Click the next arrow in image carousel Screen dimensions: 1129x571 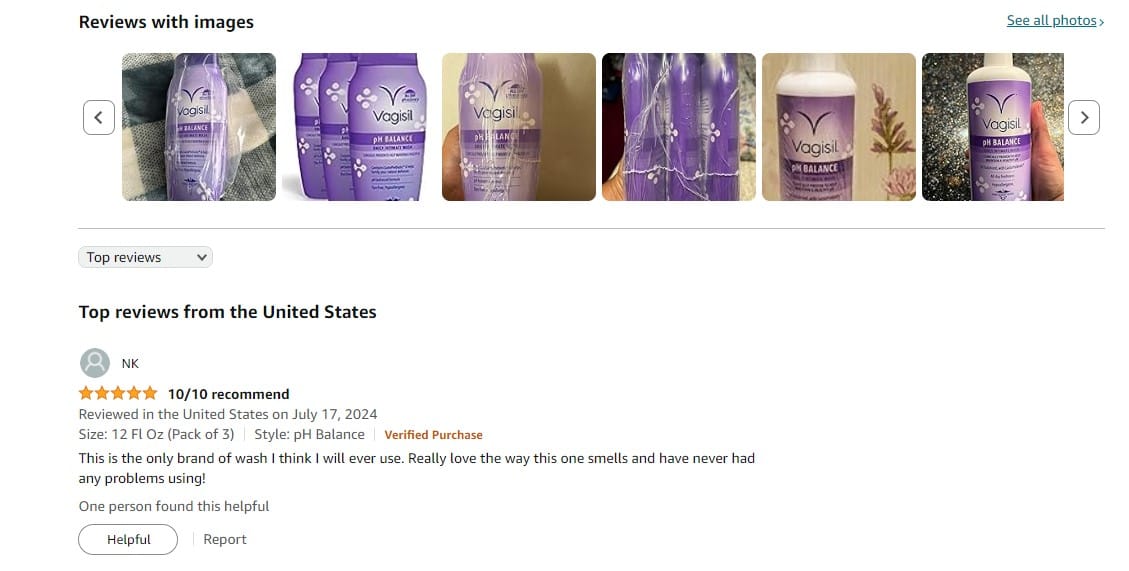[x=1084, y=117]
